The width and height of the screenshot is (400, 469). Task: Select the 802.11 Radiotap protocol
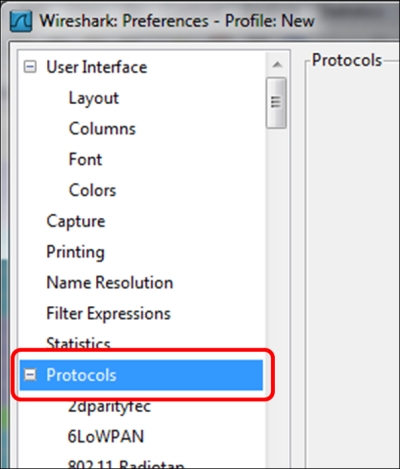click(x=126, y=464)
